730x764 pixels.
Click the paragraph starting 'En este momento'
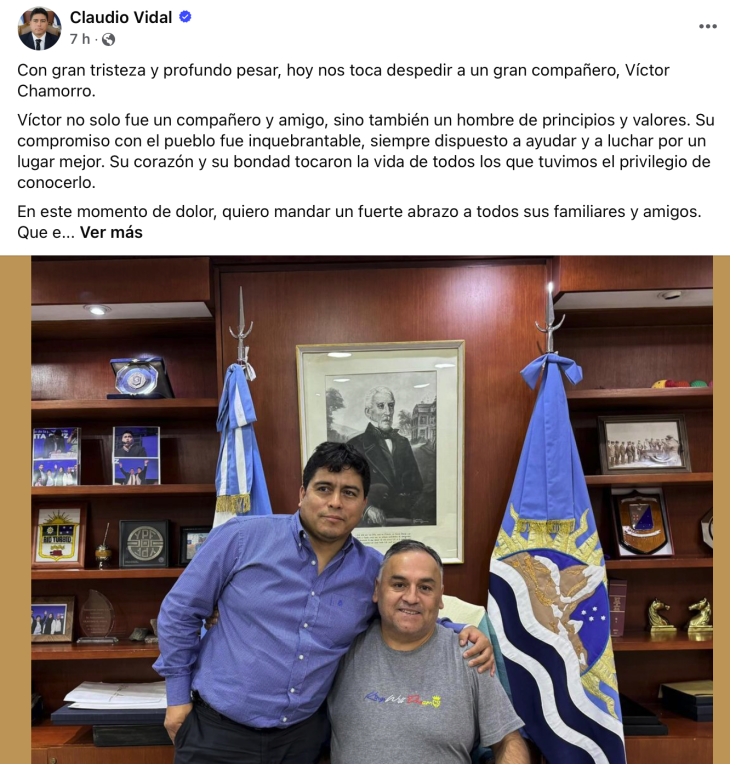(x=359, y=222)
